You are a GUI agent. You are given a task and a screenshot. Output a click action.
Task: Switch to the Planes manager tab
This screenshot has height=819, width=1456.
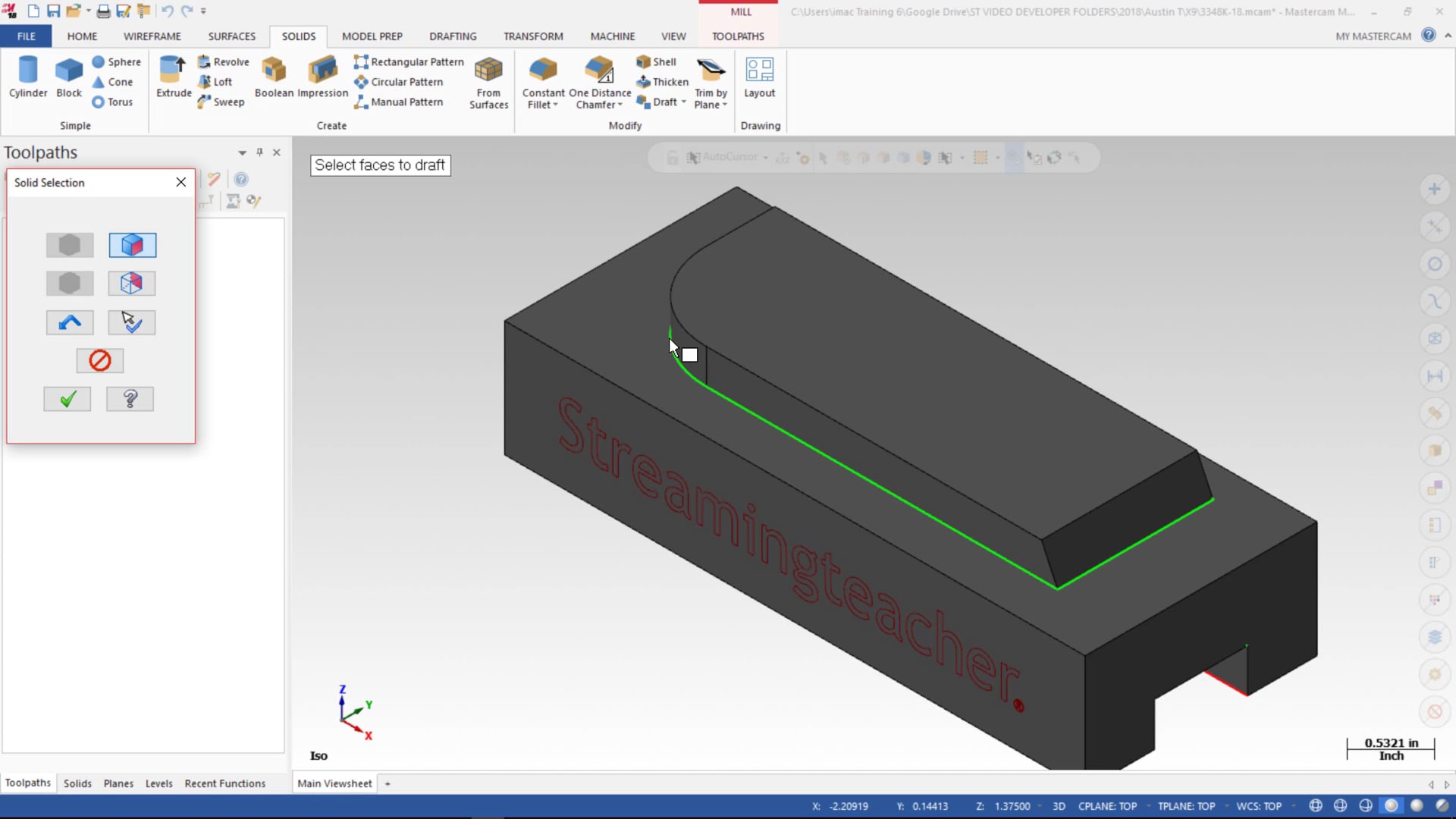pyautogui.click(x=118, y=783)
